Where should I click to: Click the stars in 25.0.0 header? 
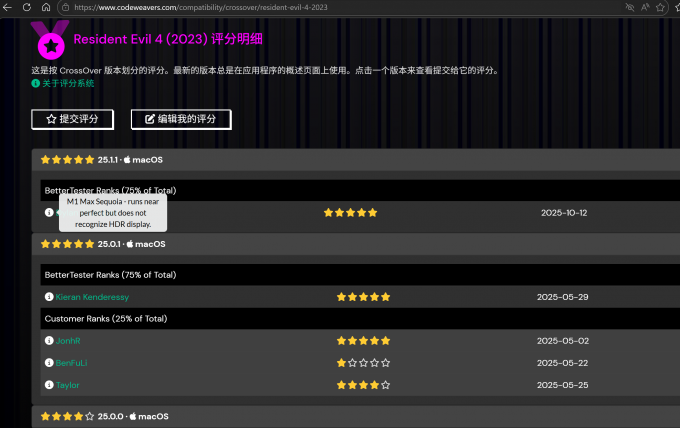67,416
